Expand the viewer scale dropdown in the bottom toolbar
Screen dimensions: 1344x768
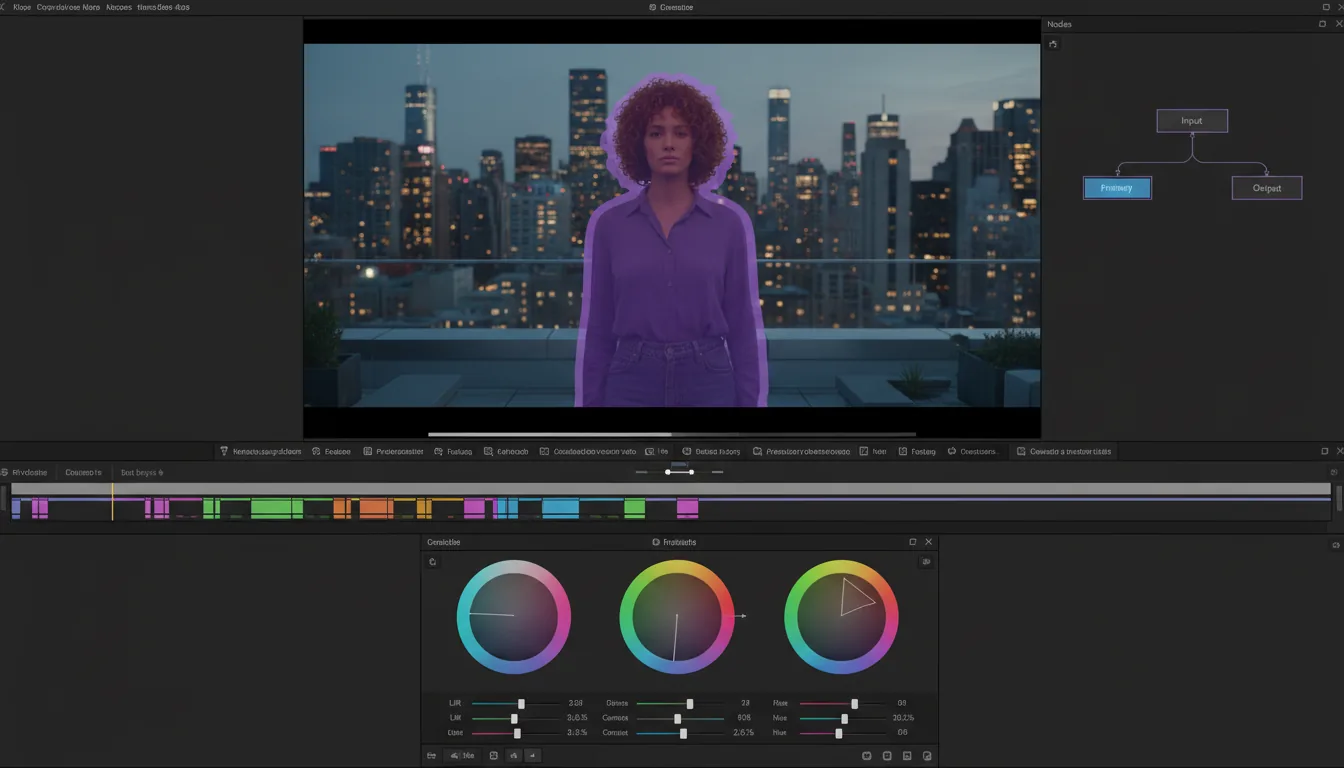(463, 755)
